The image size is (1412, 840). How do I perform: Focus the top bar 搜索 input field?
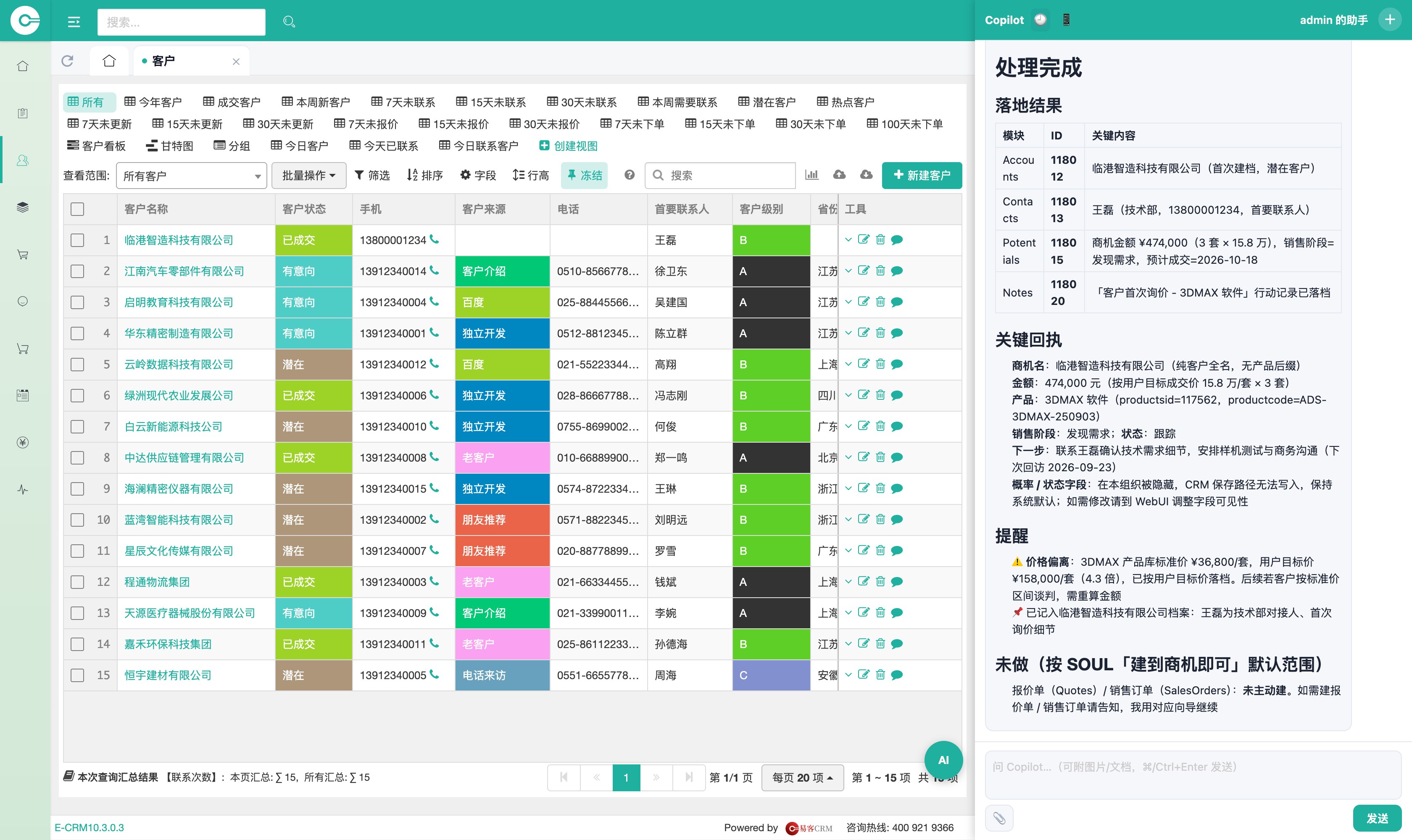(x=181, y=22)
